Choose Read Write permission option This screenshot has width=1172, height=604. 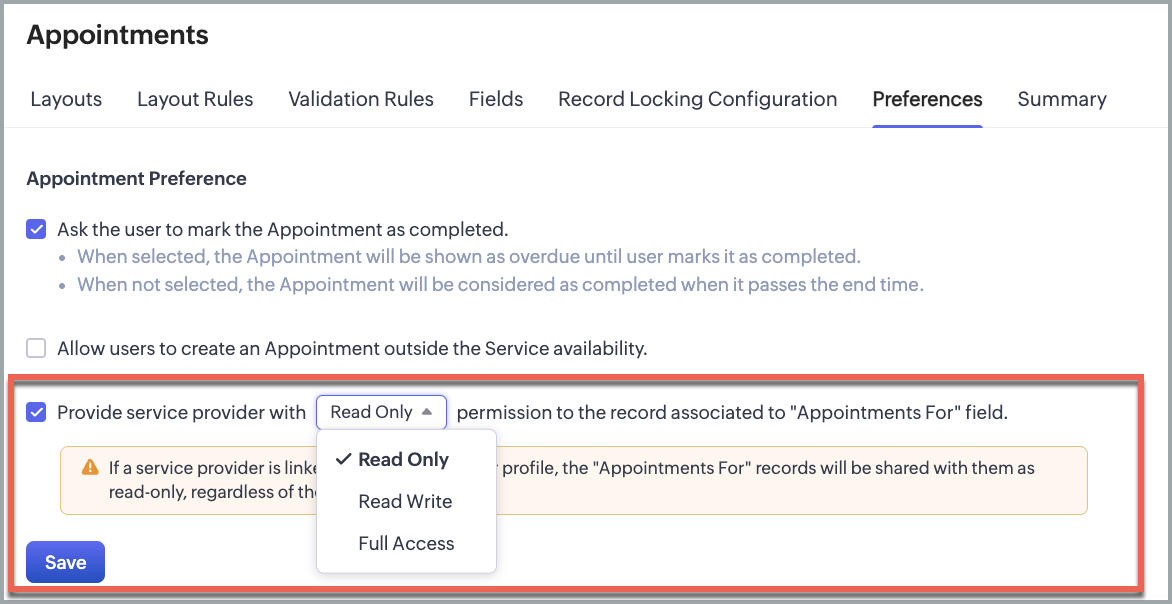coord(405,502)
